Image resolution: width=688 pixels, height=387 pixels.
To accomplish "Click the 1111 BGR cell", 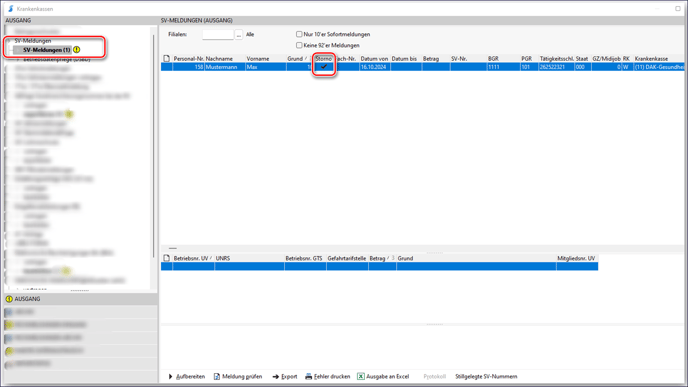I will click(503, 67).
